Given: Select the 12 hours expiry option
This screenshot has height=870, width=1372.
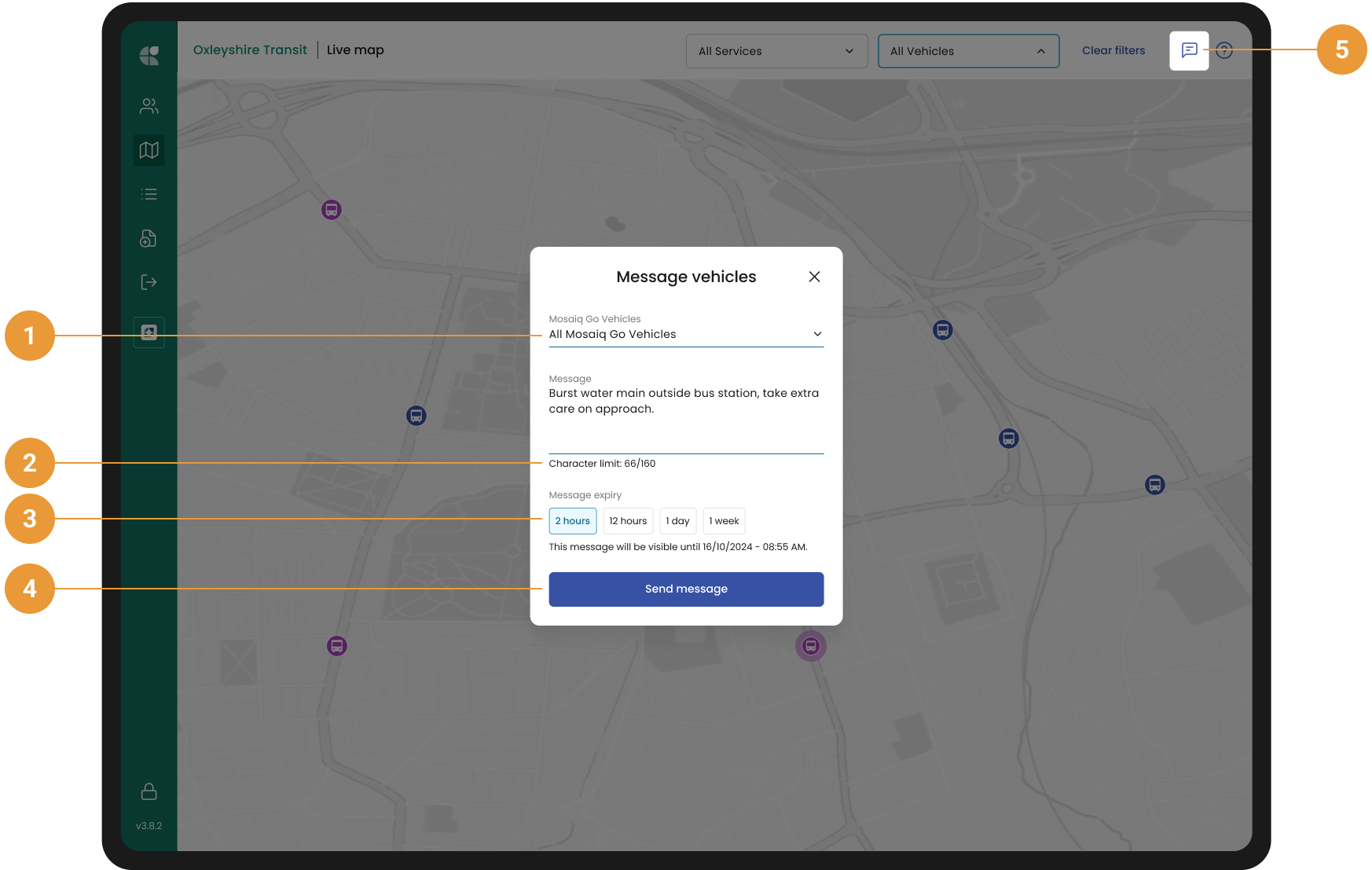Looking at the screenshot, I should (x=628, y=521).
